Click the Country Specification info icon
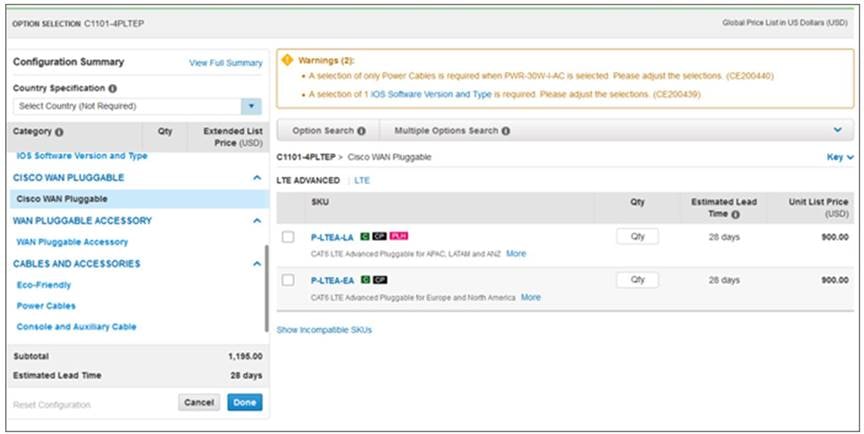 point(112,89)
